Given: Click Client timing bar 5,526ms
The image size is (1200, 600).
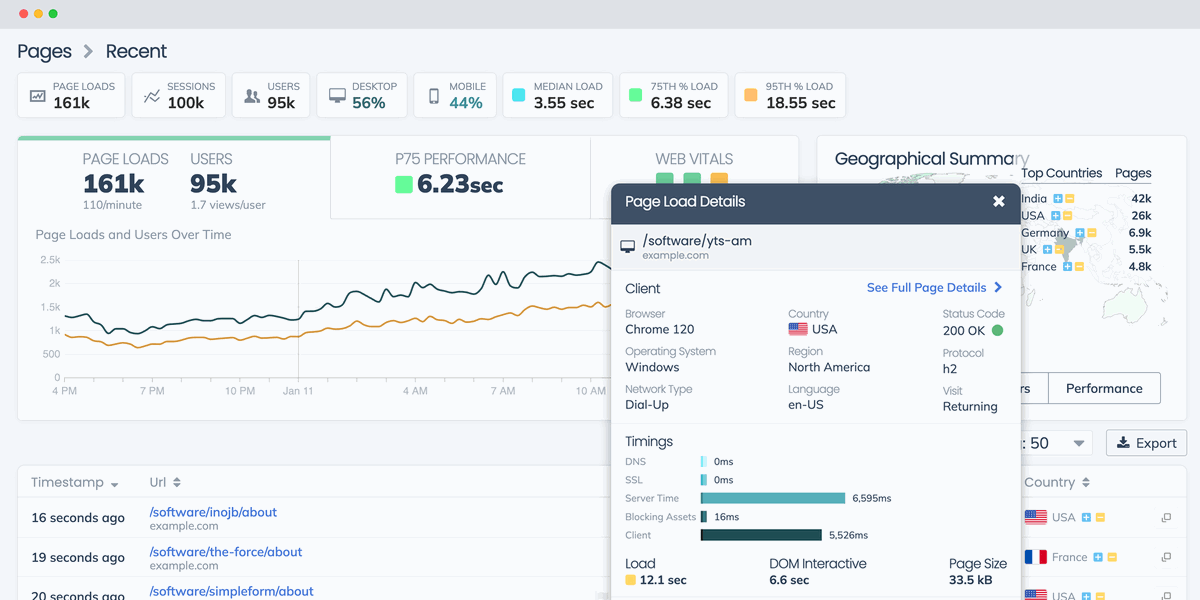Looking at the screenshot, I should point(761,535).
